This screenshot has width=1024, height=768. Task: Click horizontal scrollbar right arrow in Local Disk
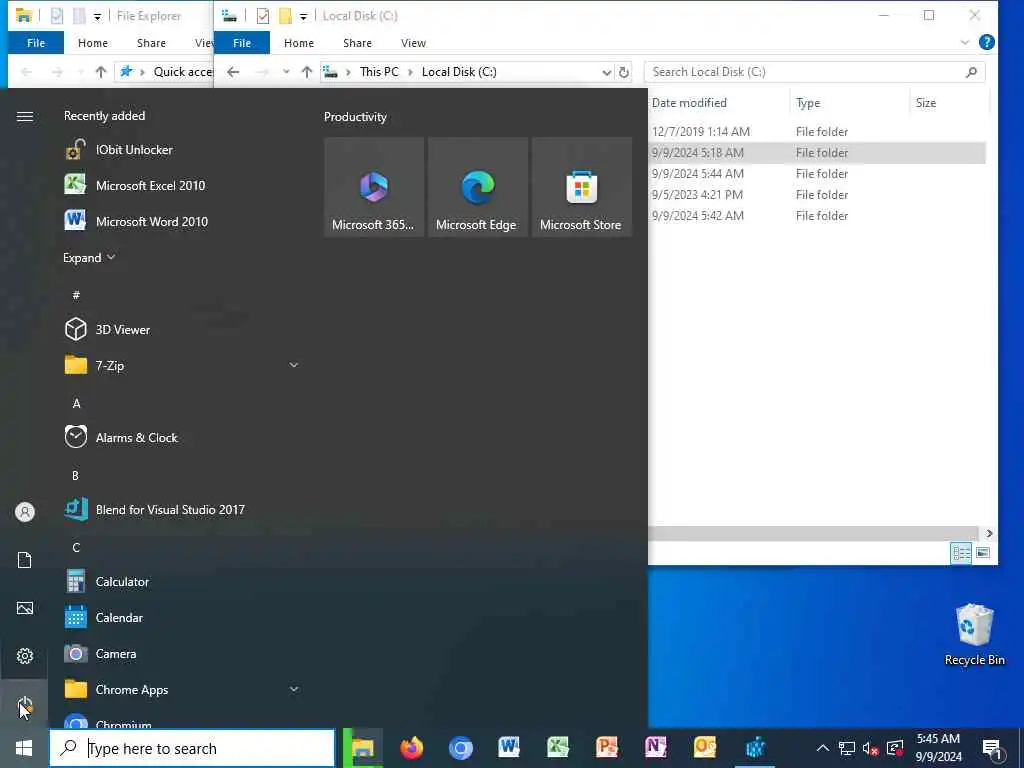989,534
